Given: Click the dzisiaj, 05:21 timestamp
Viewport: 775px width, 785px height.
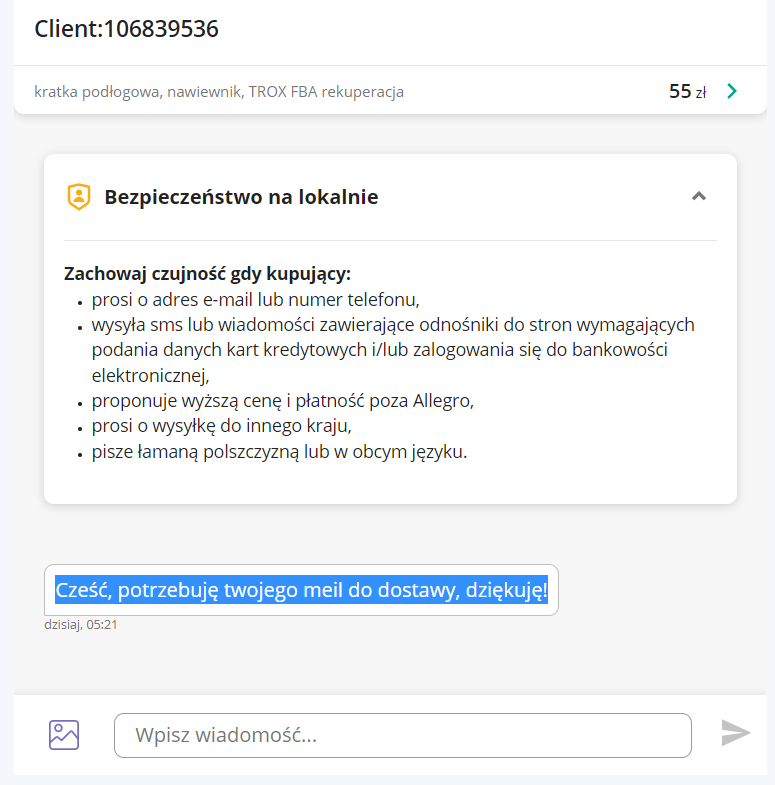Looking at the screenshot, I should (79, 624).
